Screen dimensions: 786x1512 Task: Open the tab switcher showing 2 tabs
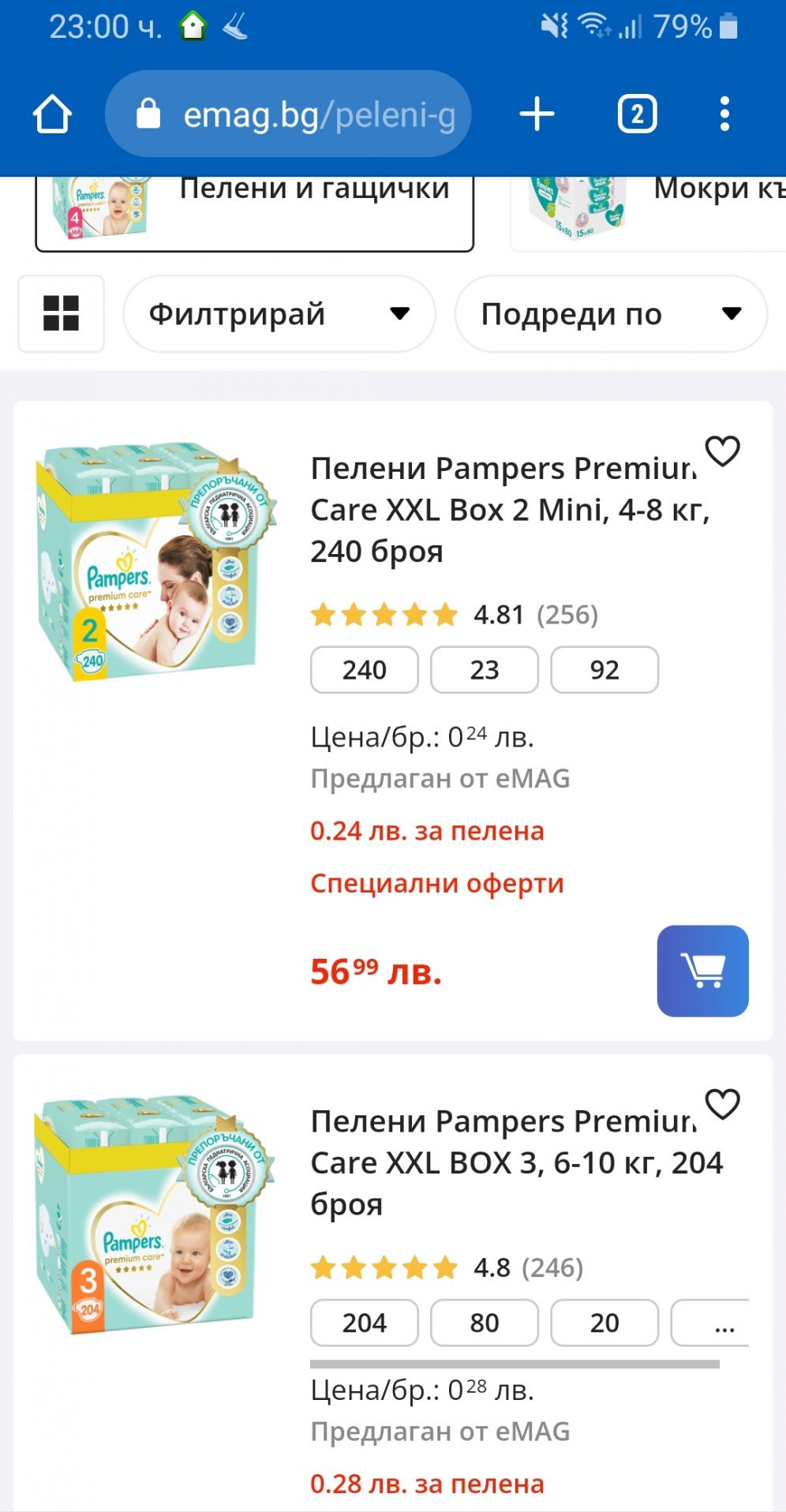click(x=637, y=114)
